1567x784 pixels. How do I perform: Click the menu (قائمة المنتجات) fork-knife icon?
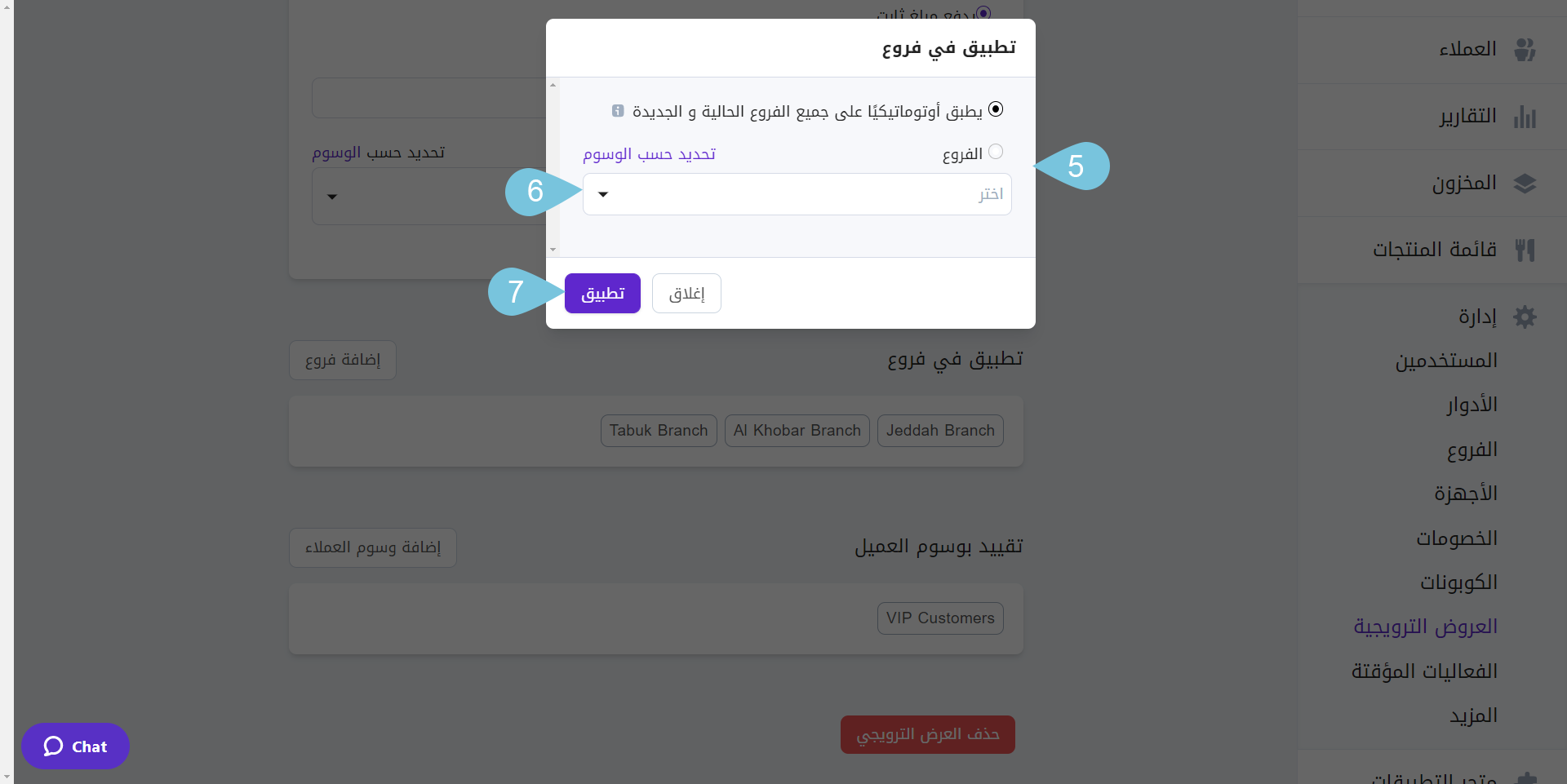(1525, 250)
